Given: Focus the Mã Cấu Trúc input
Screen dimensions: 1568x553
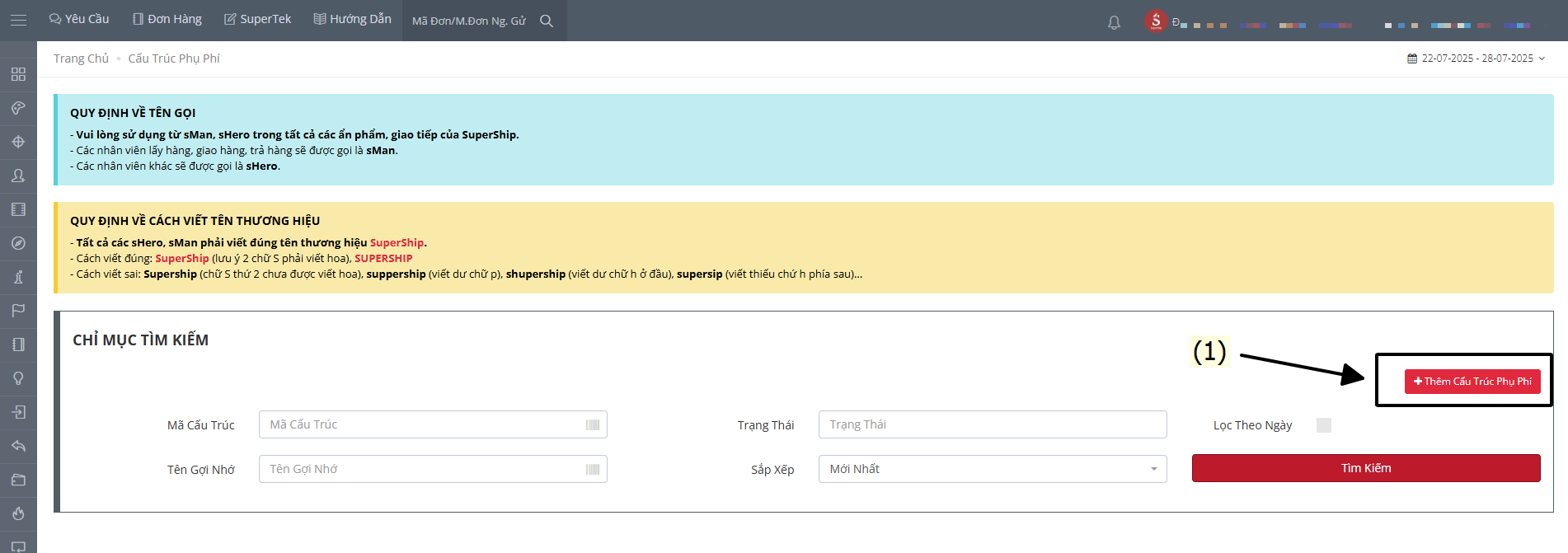Looking at the screenshot, I should pos(433,424).
